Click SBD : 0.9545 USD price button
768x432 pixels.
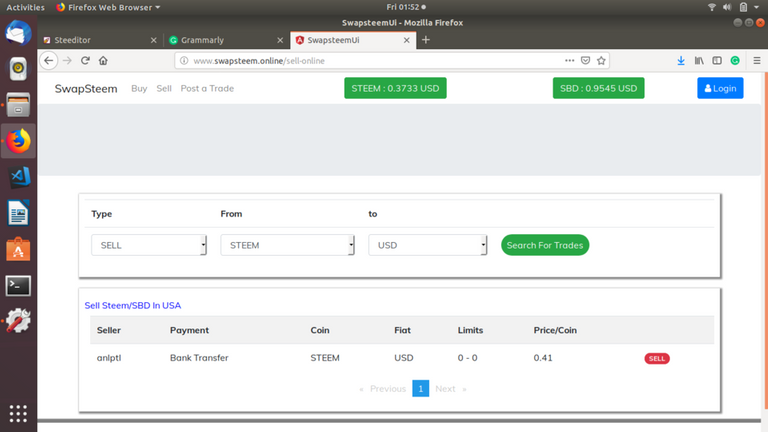(x=599, y=88)
